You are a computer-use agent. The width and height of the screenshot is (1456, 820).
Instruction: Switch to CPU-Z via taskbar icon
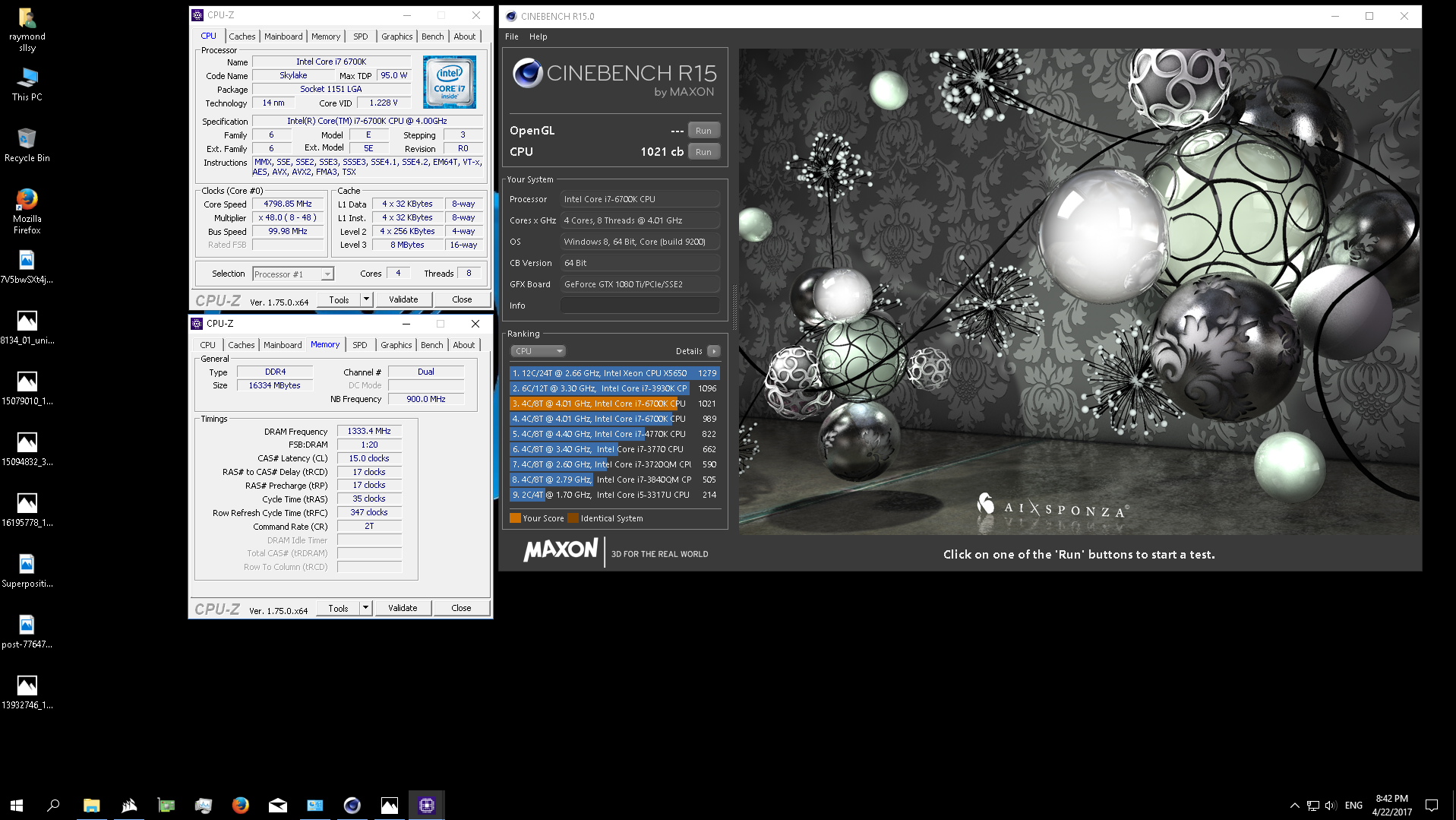click(426, 805)
